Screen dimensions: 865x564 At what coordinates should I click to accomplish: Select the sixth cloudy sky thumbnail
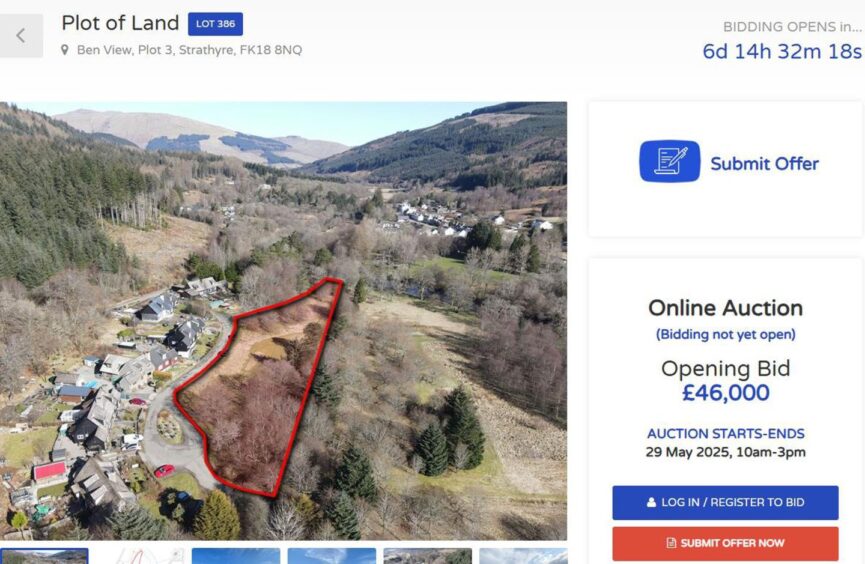(523, 556)
